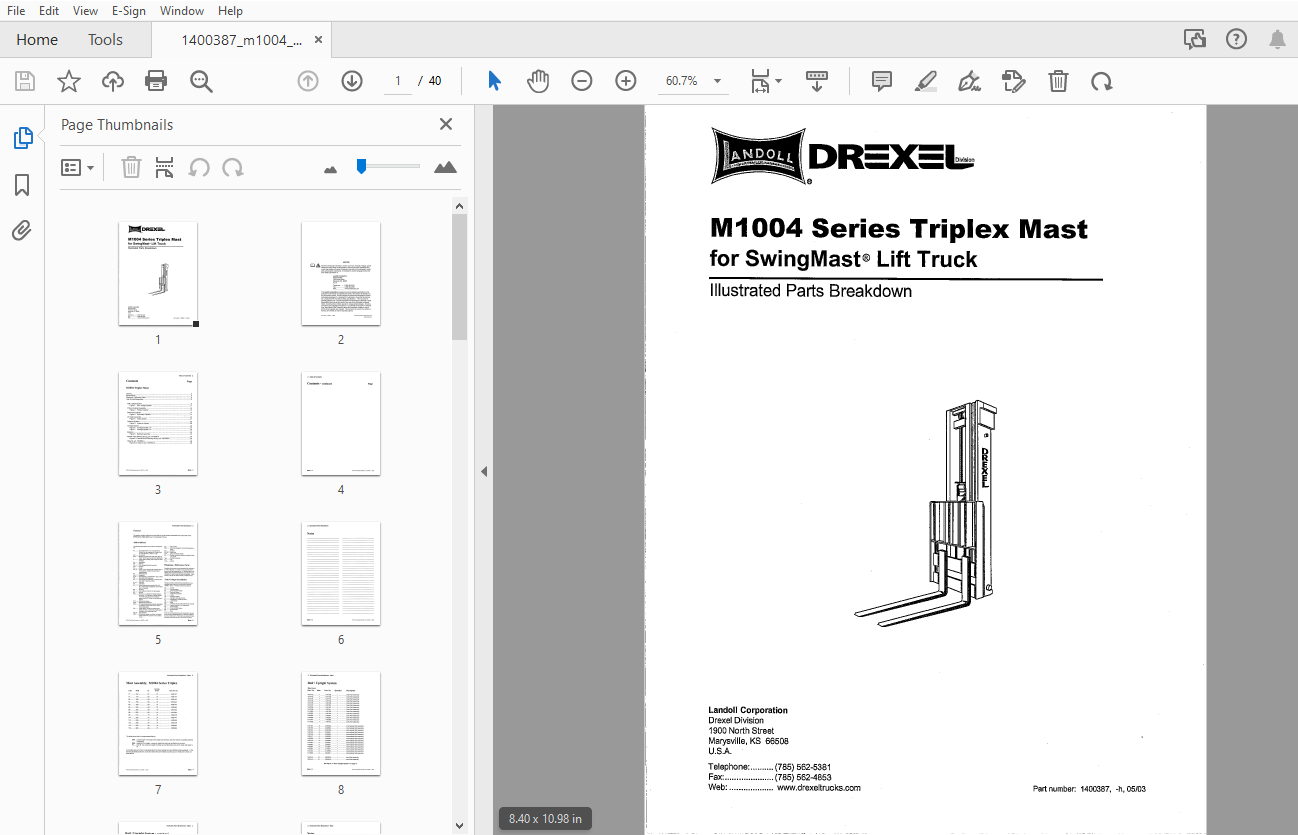Close the 1400387_m1004 document tab
The height and width of the screenshot is (835, 1298).
pos(318,40)
